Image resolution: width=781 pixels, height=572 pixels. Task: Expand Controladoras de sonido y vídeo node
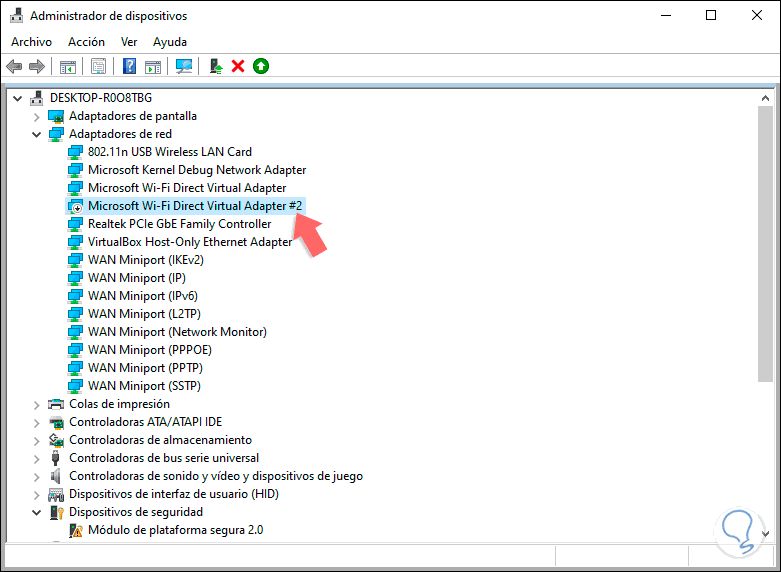36,477
